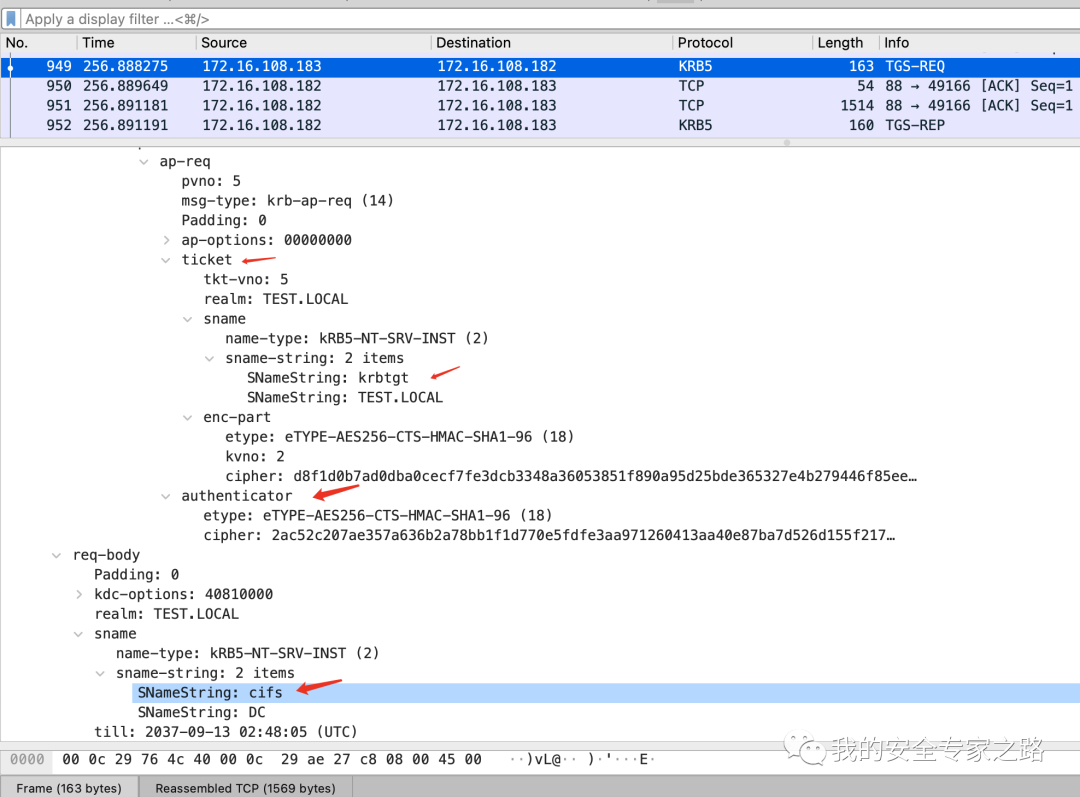Viewport: 1080px width, 797px height.
Task: Select packet 952 TGS-REP row
Action: [x=540, y=125]
